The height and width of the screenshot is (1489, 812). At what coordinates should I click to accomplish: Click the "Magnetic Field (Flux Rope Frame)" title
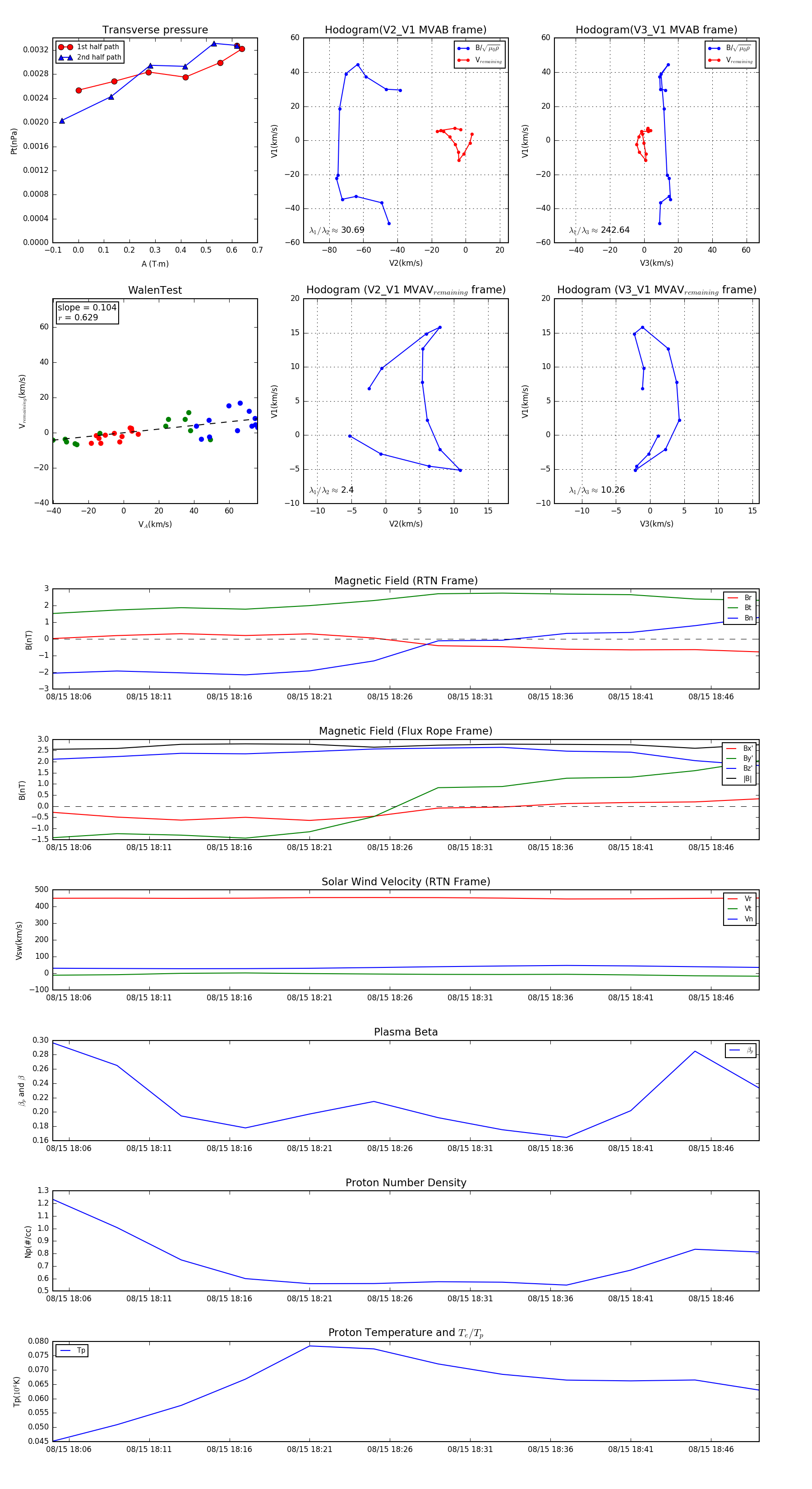[406, 731]
